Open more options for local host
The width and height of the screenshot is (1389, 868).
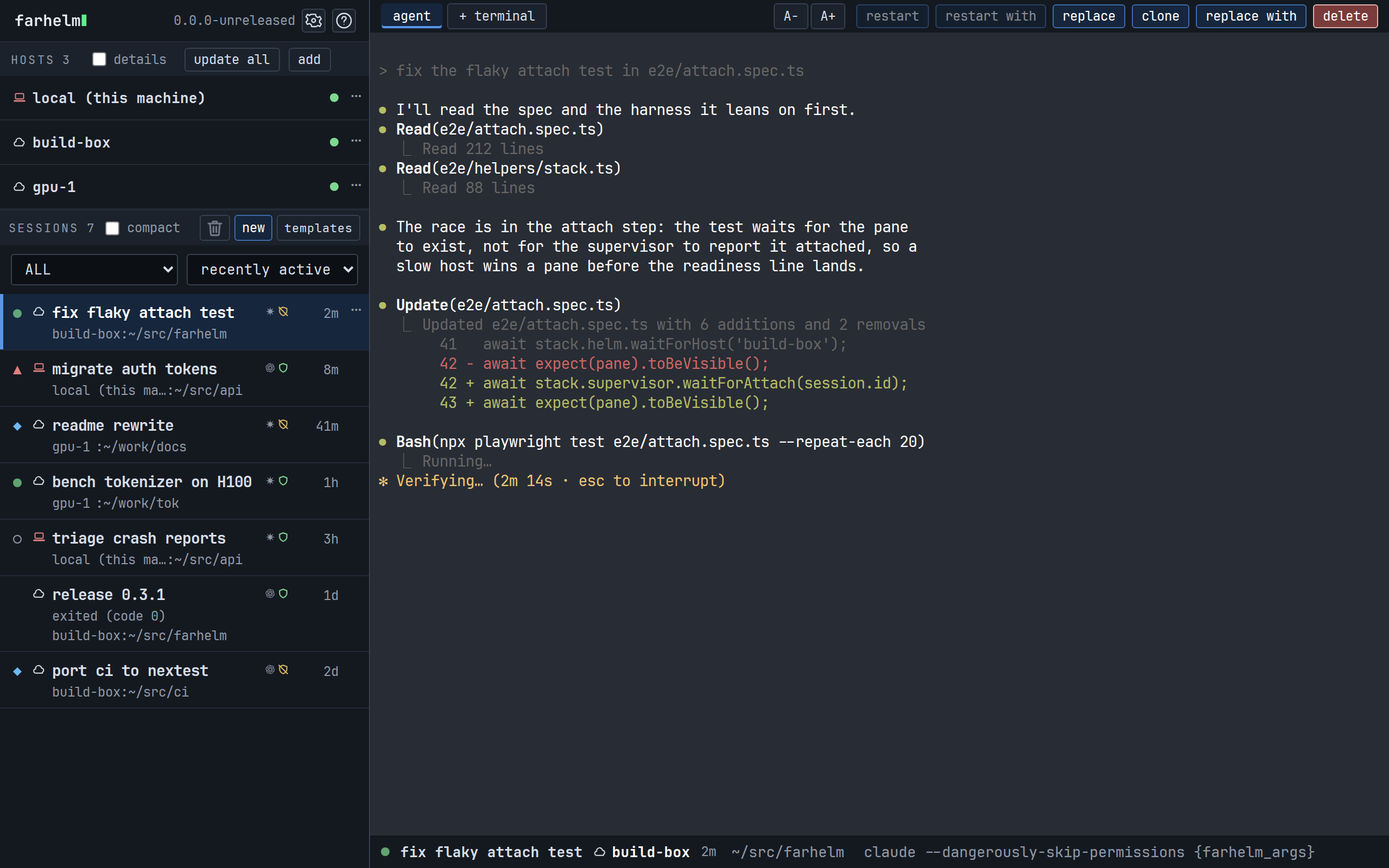pyautogui.click(x=356, y=97)
